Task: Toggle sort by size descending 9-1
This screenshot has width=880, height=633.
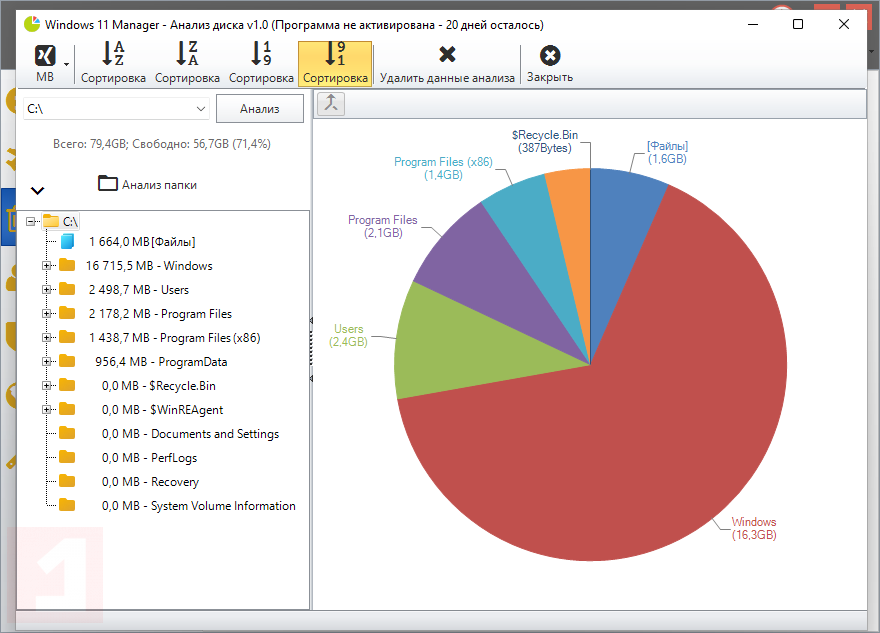Action: [x=335, y=62]
